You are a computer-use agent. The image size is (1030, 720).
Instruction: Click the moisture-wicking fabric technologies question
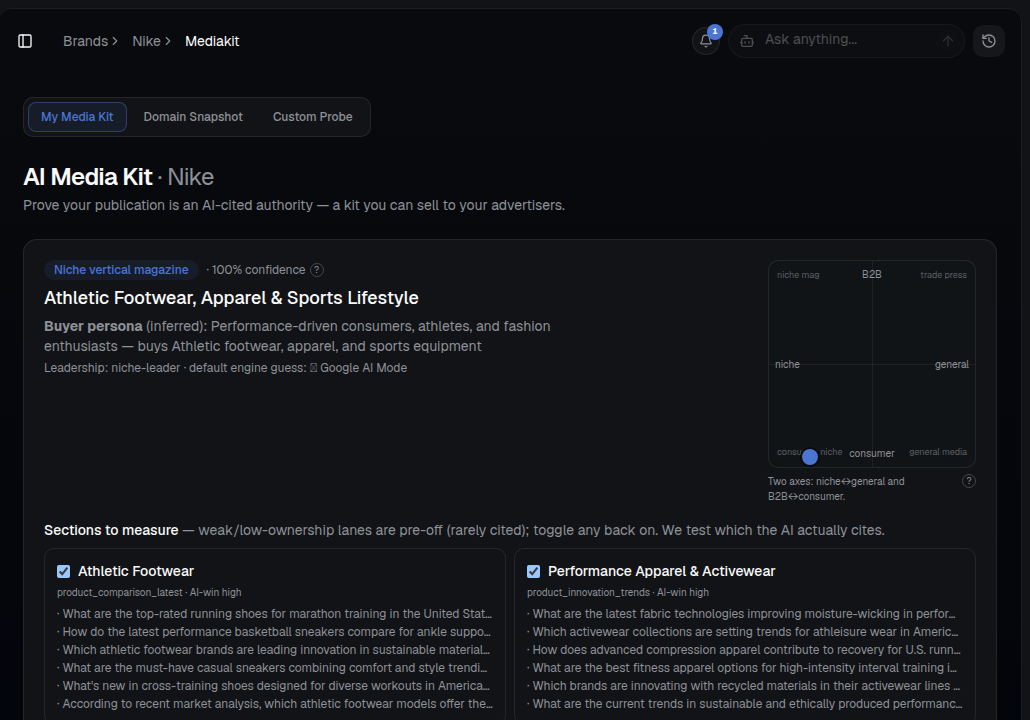pyautogui.click(x=744, y=614)
